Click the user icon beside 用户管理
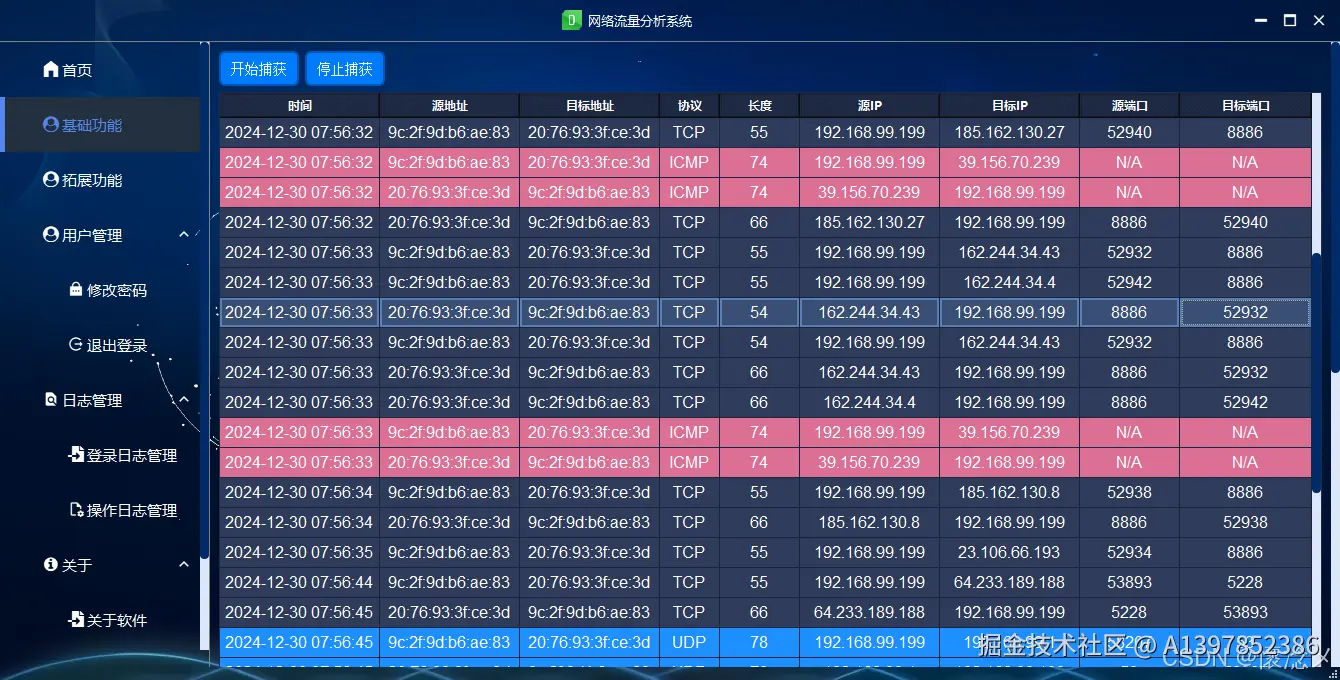 point(51,235)
